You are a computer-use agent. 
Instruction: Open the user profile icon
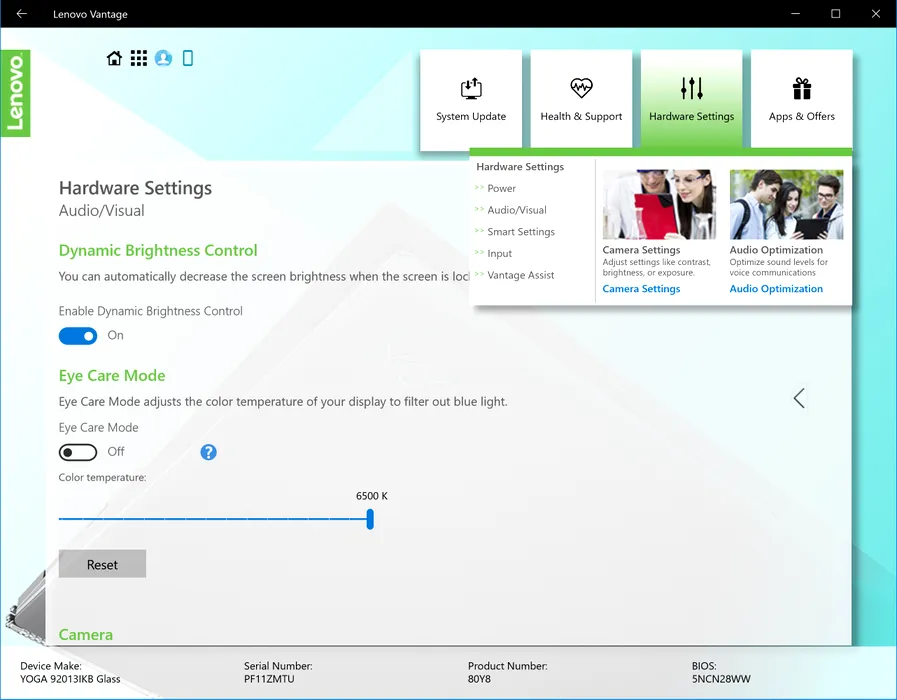(x=163, y=58)
